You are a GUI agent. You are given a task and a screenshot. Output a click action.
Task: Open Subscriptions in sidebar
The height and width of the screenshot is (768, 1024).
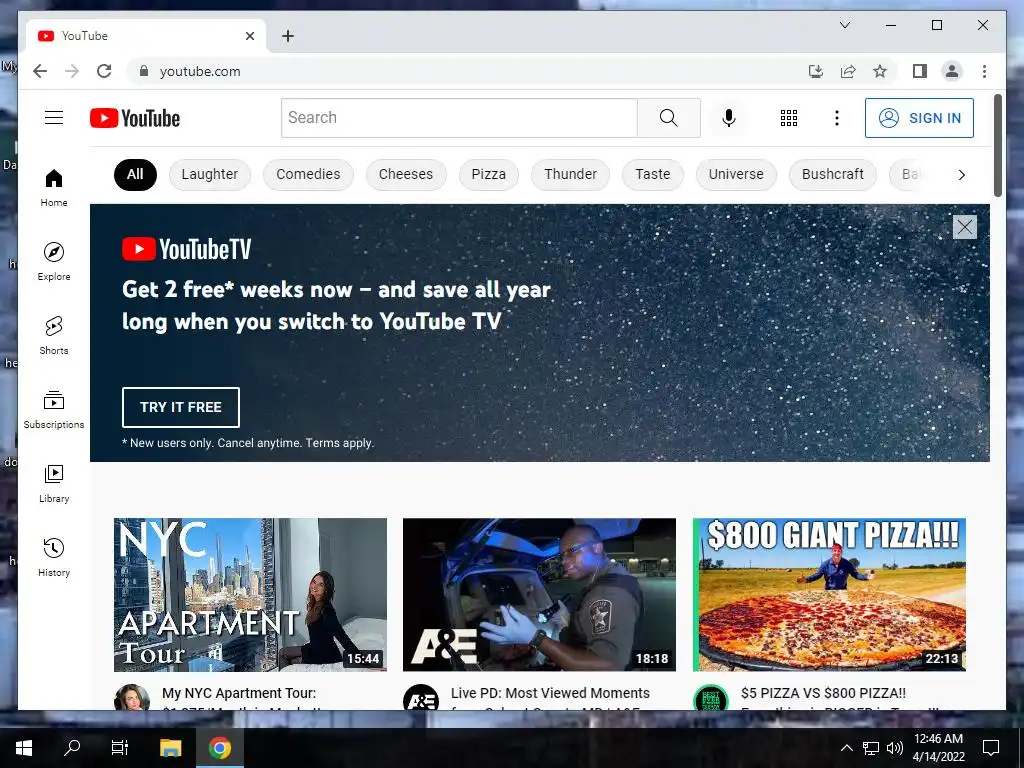point(54,409)
